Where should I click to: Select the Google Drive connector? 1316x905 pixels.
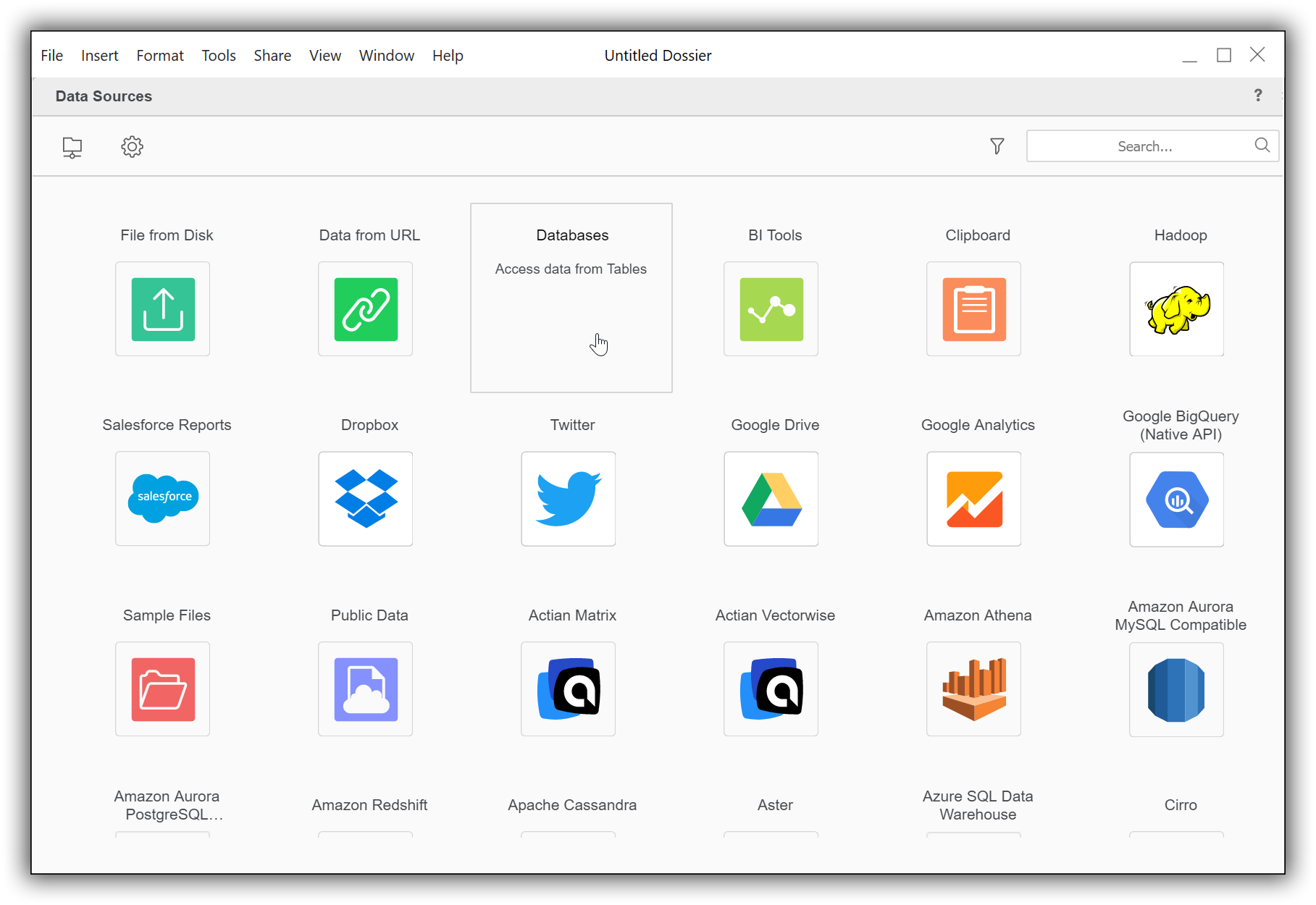pos(771,499)
